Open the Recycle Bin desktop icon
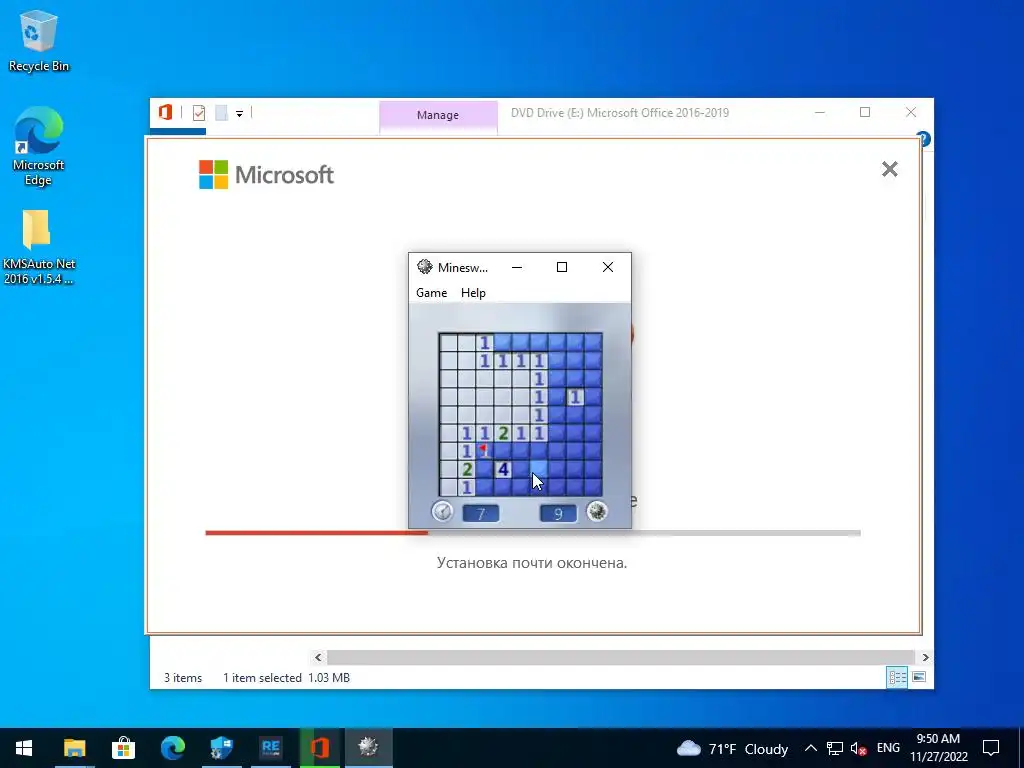Screen dimensions: 1024x768 point(39,40)
